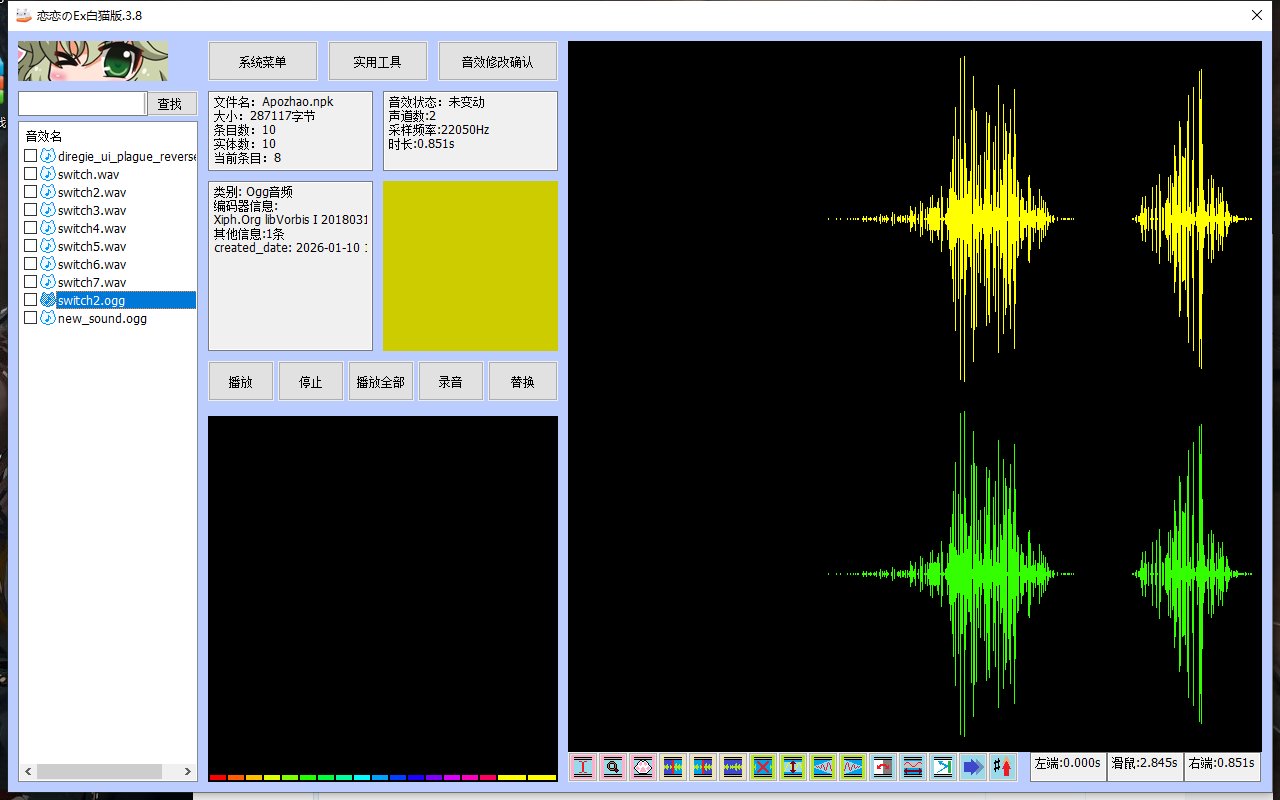
Task: Select switch7.wav in the sound list
Action: pyautogui.click(x=92, y=282)
